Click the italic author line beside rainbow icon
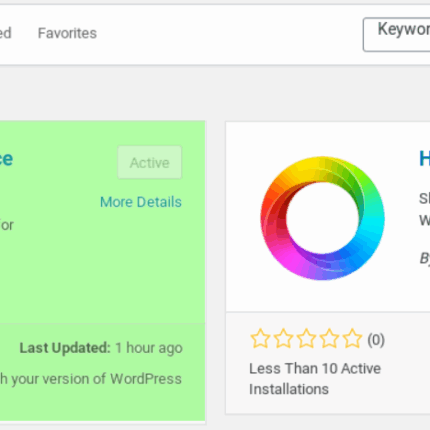Screen dimensions: 430x430 (x=424, y=258)
